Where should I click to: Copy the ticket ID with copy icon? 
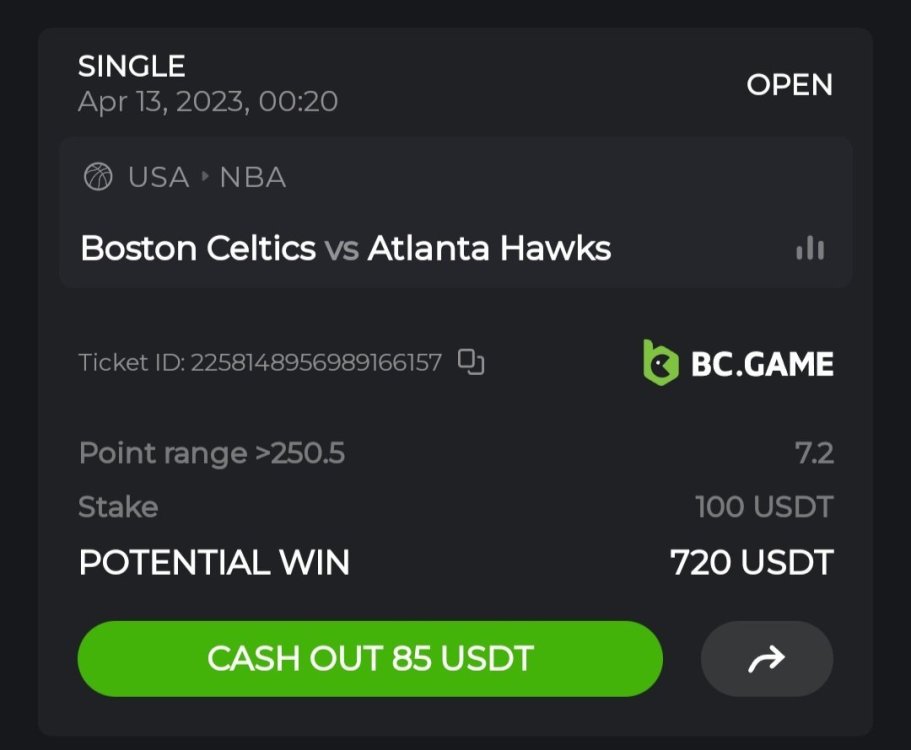tap(471, 362)
